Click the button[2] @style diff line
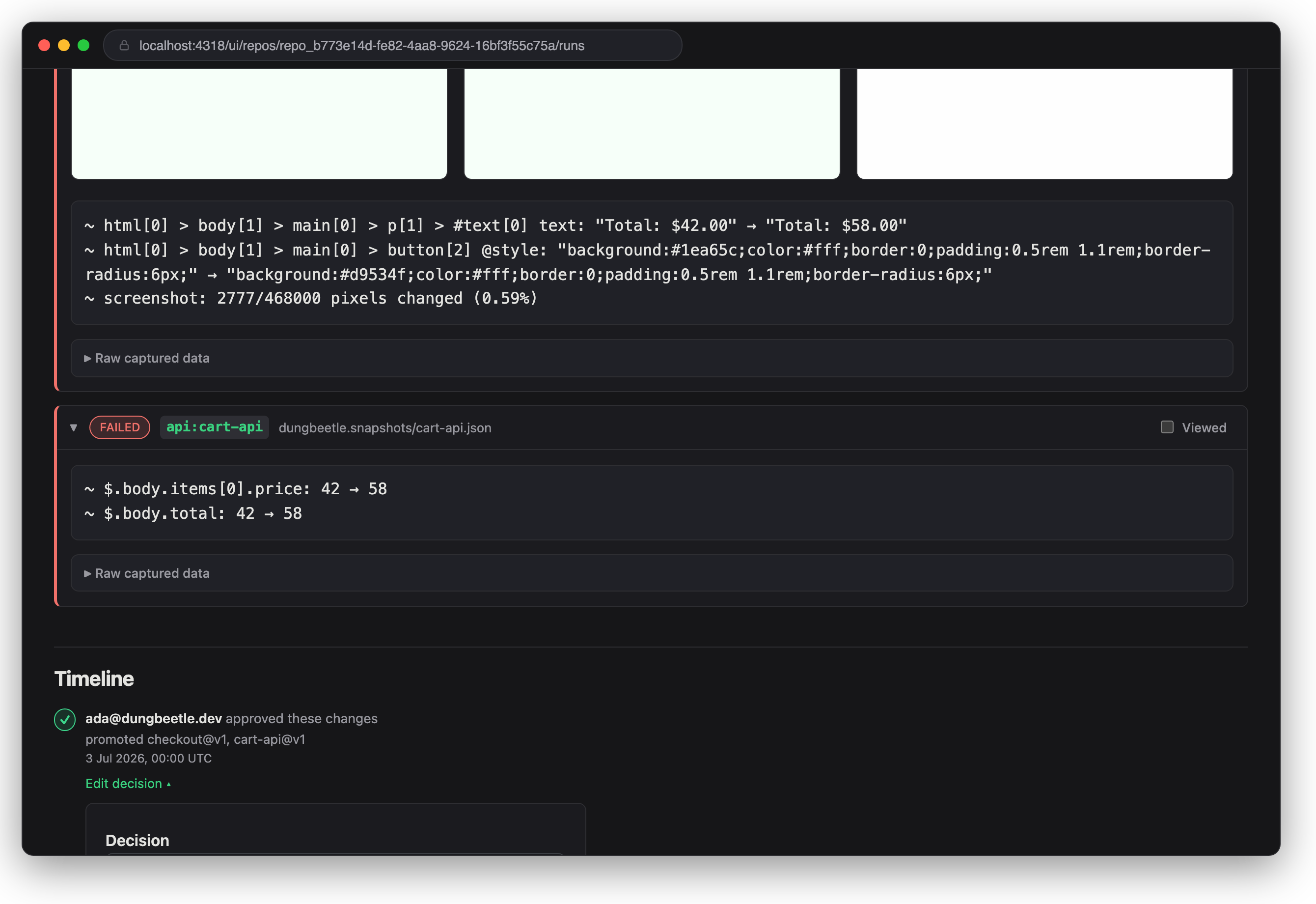This screenshot has width=1316, height=904. tap(647, 262)
